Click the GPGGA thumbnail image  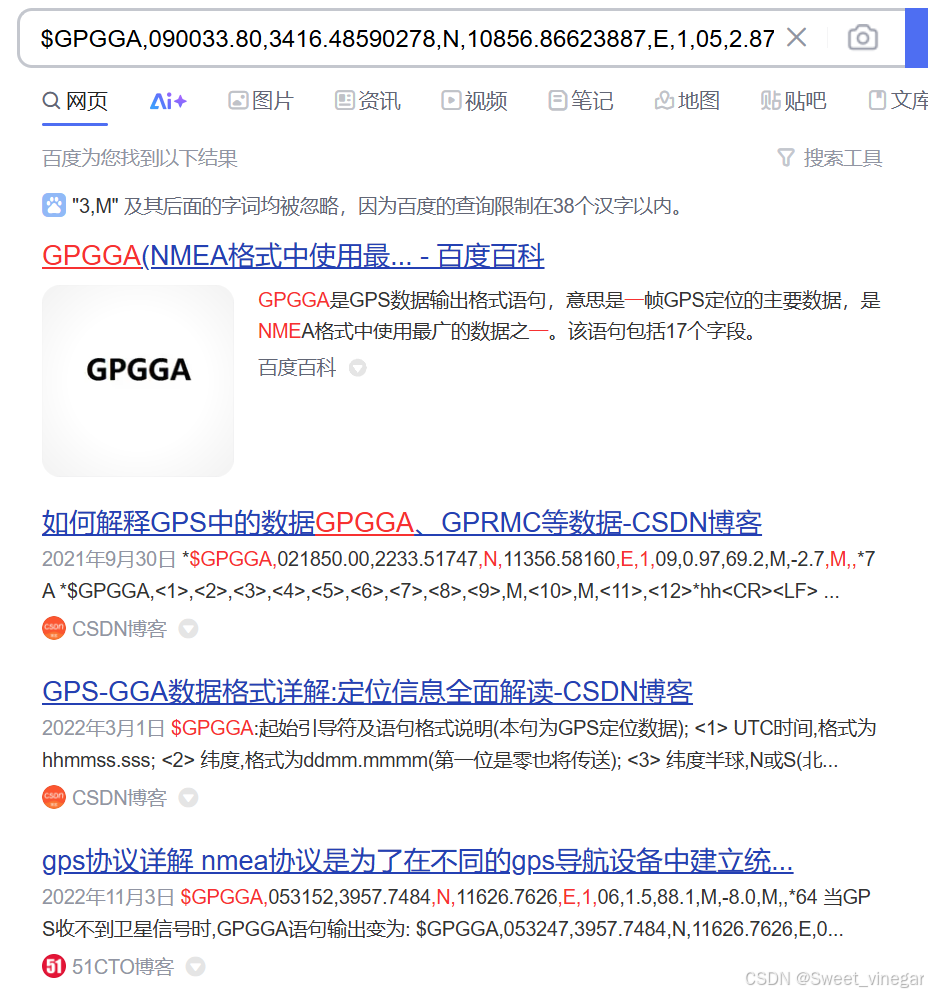pyautogui.click(x=138, y=380)
